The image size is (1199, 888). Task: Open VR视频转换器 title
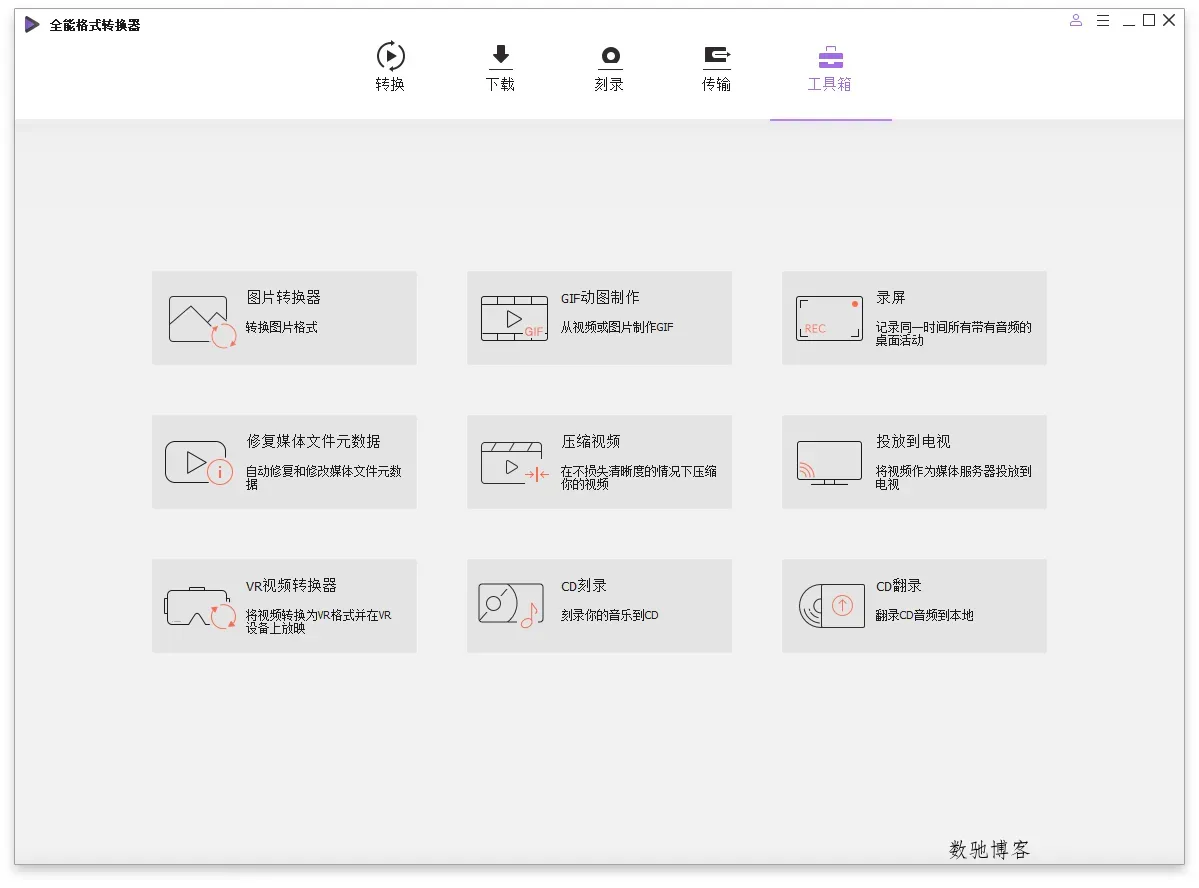click(291, 585)
